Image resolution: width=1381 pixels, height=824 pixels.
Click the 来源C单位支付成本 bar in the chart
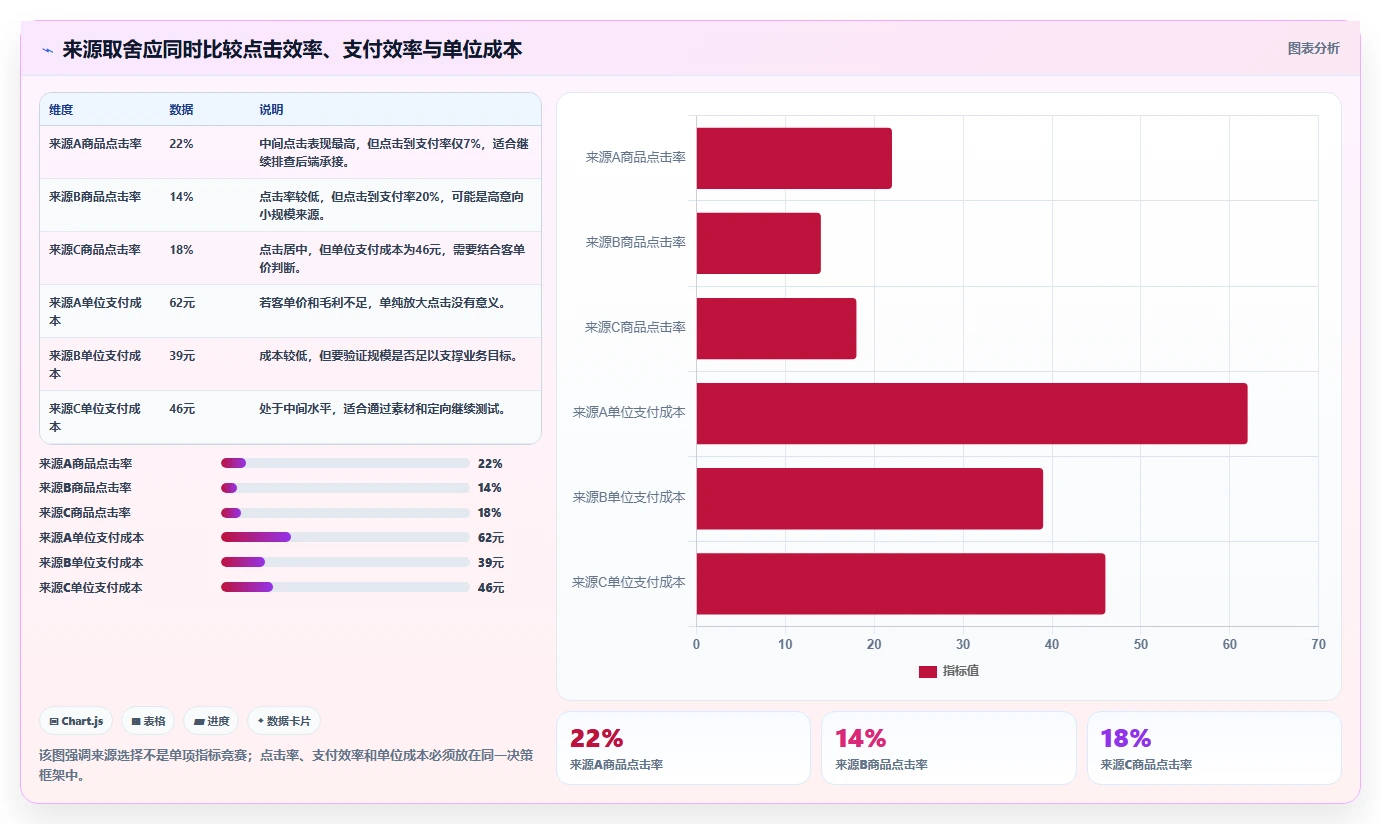point(901,583)
